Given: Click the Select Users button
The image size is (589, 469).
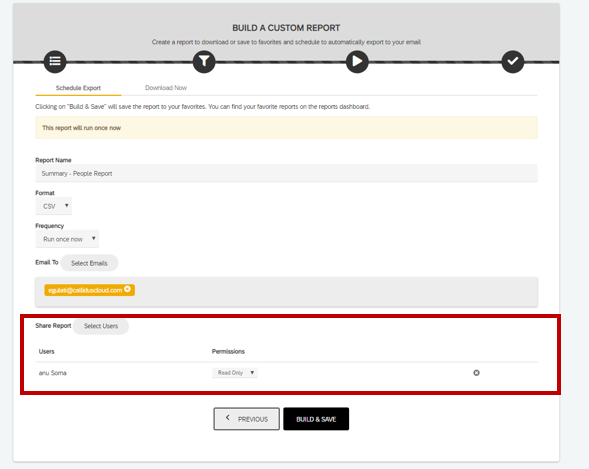Looking at the screenshot, I should coord(101,326).
